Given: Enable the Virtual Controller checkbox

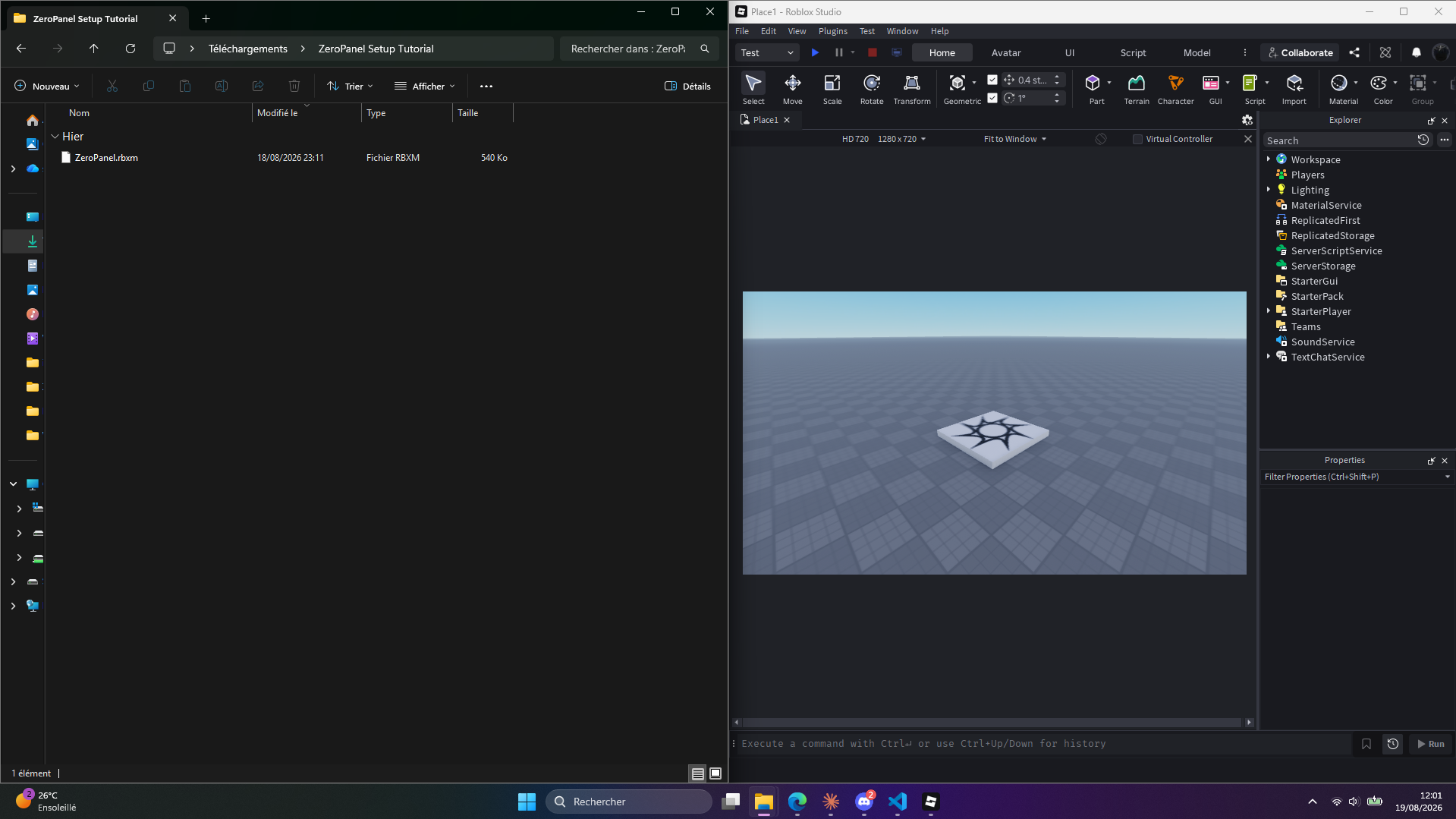Looking at the screenshot, I should tap(1137, 139).
